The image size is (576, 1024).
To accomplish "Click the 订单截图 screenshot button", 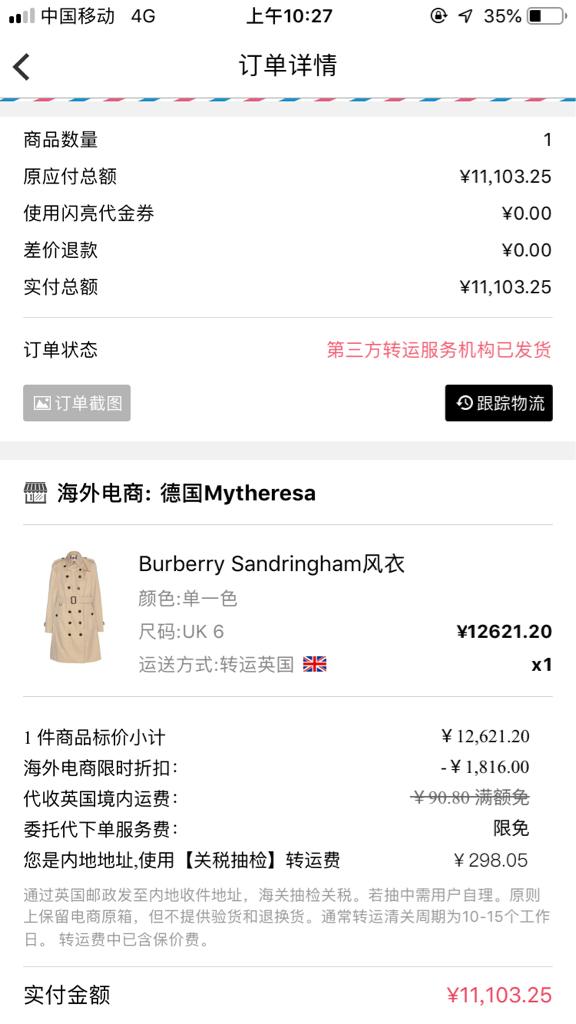I will (x=77, y=403).
